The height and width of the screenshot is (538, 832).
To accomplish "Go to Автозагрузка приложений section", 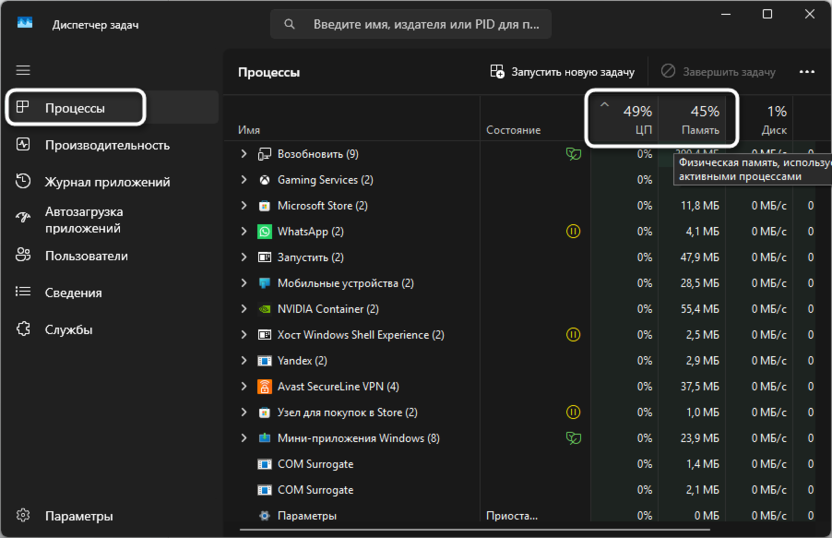I will (84, 219).
